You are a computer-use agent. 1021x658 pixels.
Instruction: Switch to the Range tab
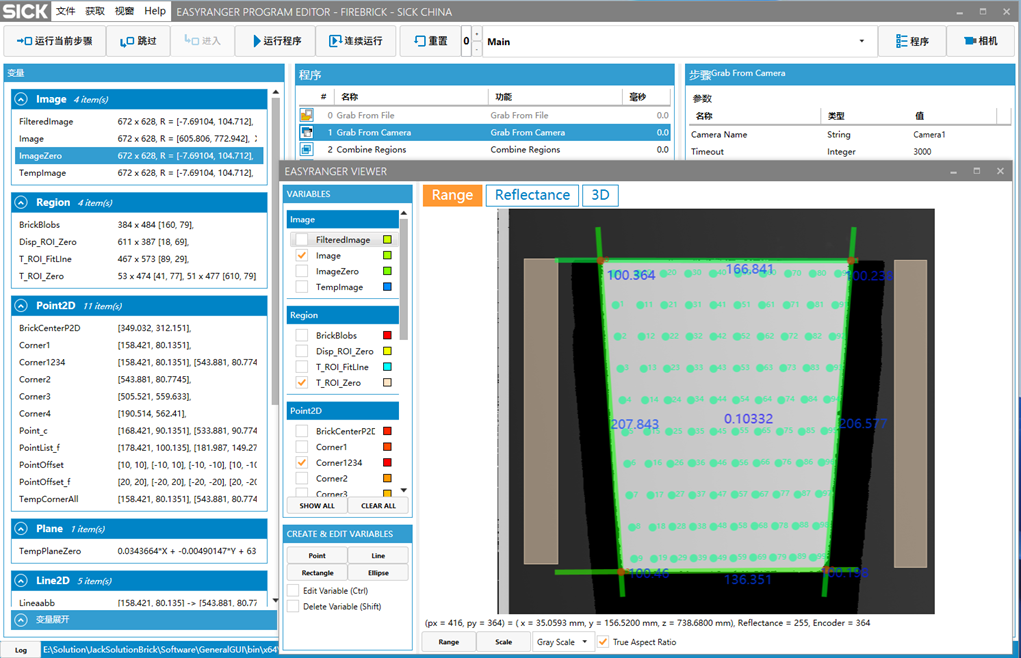[453, 195]
